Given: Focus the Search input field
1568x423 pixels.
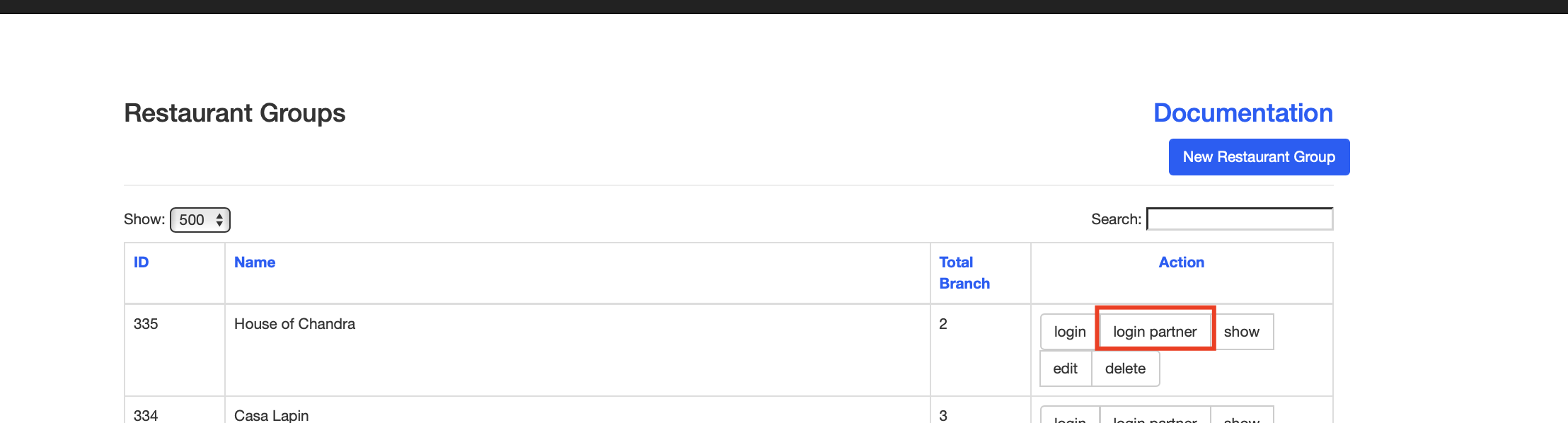Looking at the screenshot, I should [x=1240, y=219].
